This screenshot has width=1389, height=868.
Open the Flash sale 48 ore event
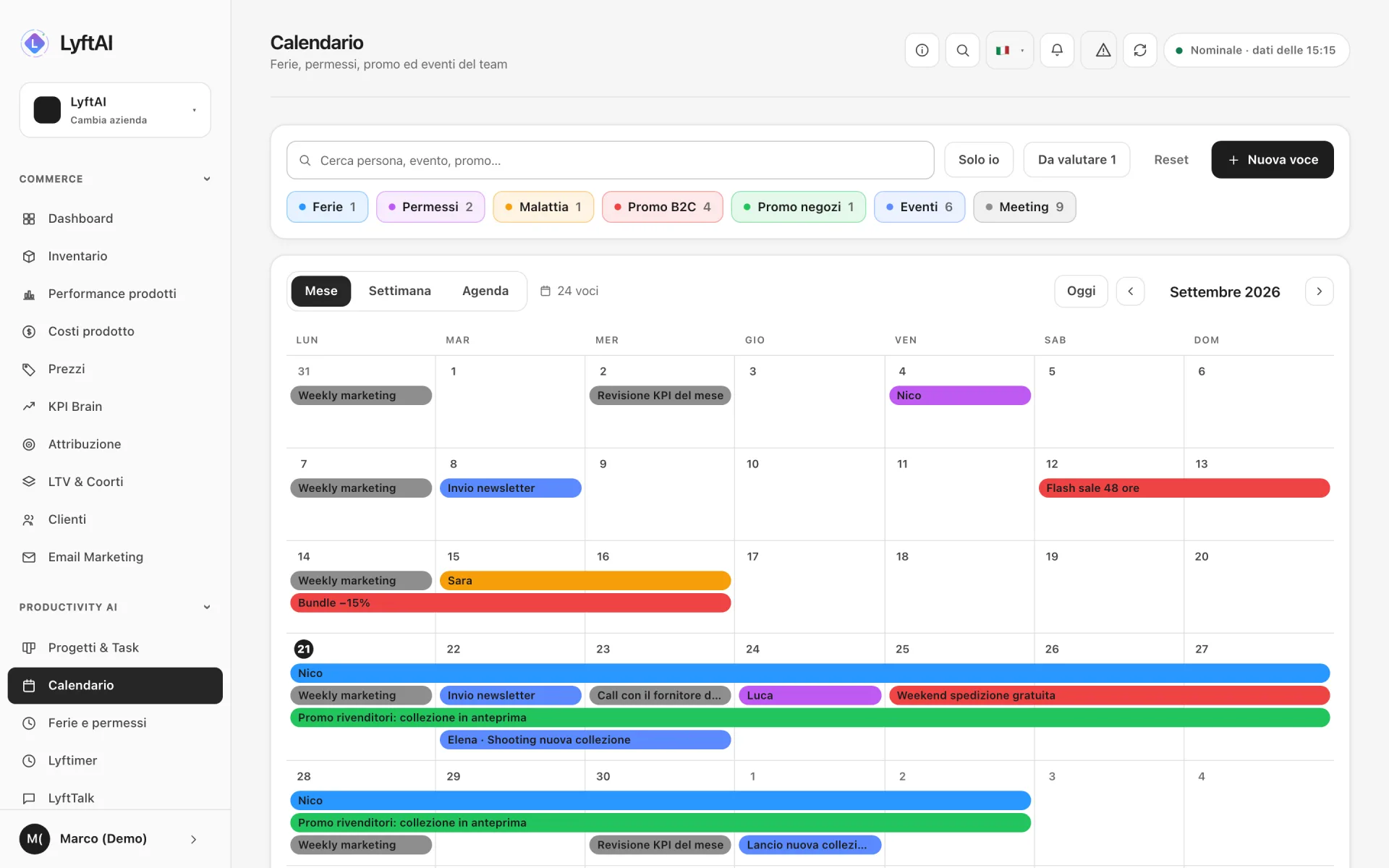pos(1184,488)
